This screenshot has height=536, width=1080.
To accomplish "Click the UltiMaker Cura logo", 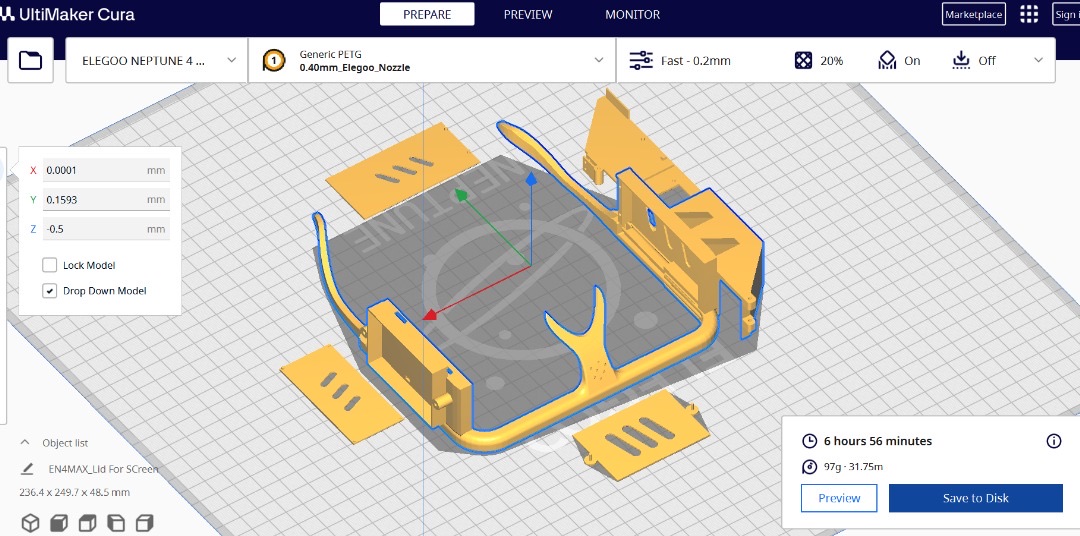I will tap(68, 14).
